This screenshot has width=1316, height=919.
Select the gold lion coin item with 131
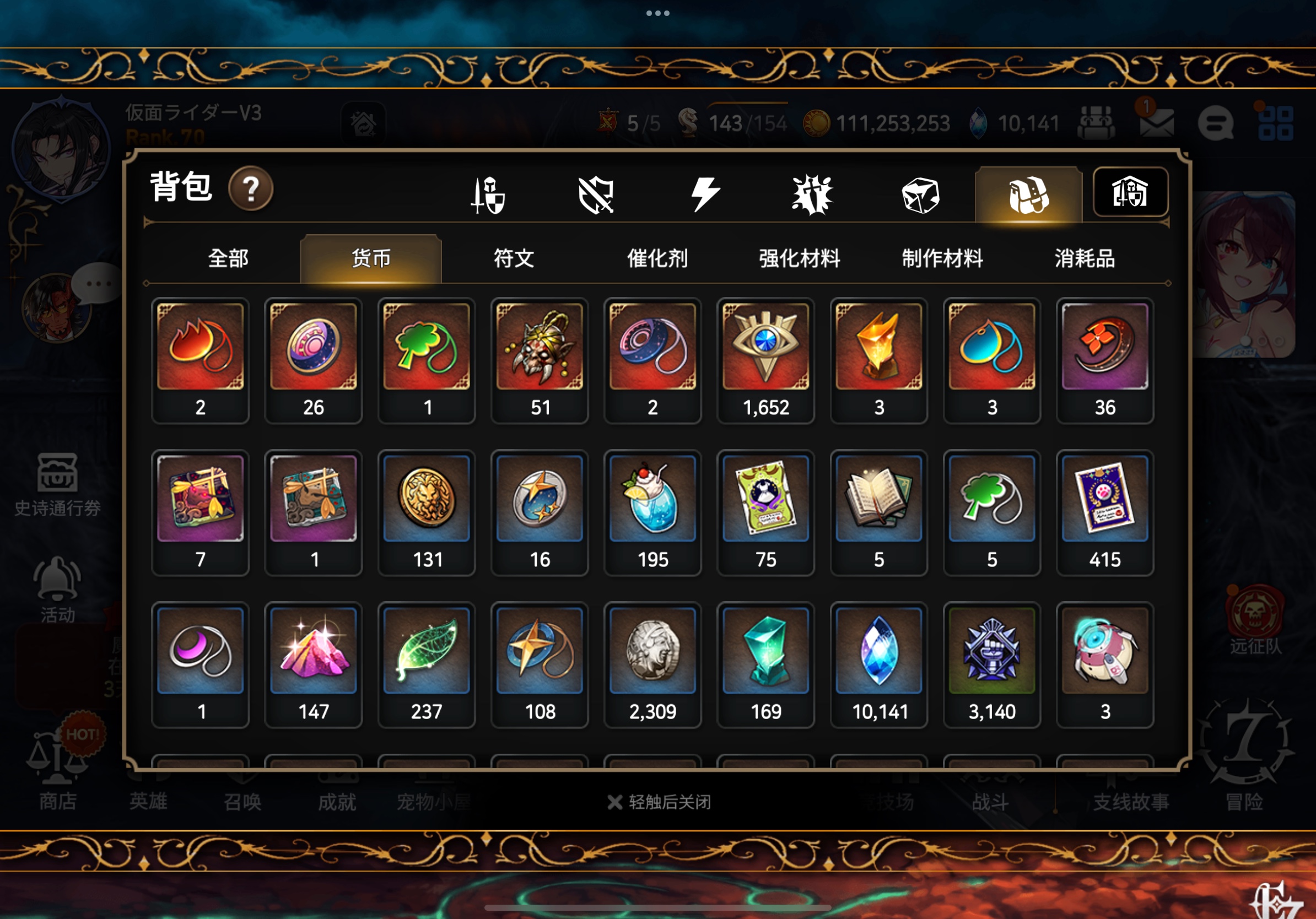point(427,513)
